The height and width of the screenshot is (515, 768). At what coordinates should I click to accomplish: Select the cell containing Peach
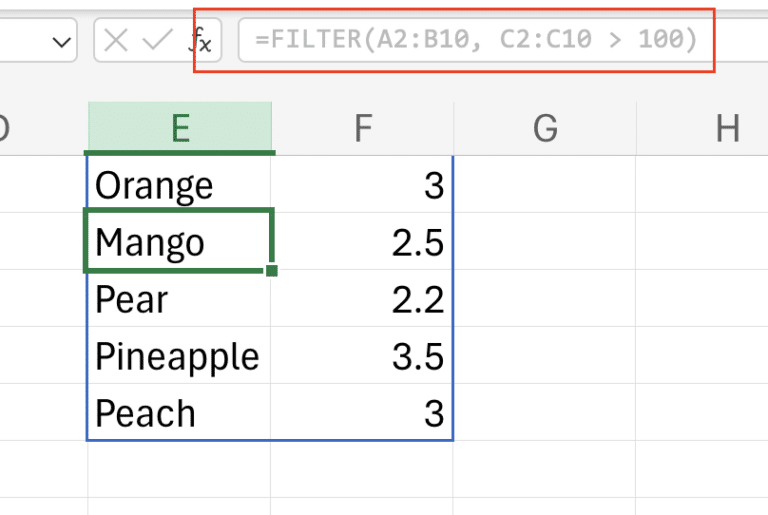[179, 412]
